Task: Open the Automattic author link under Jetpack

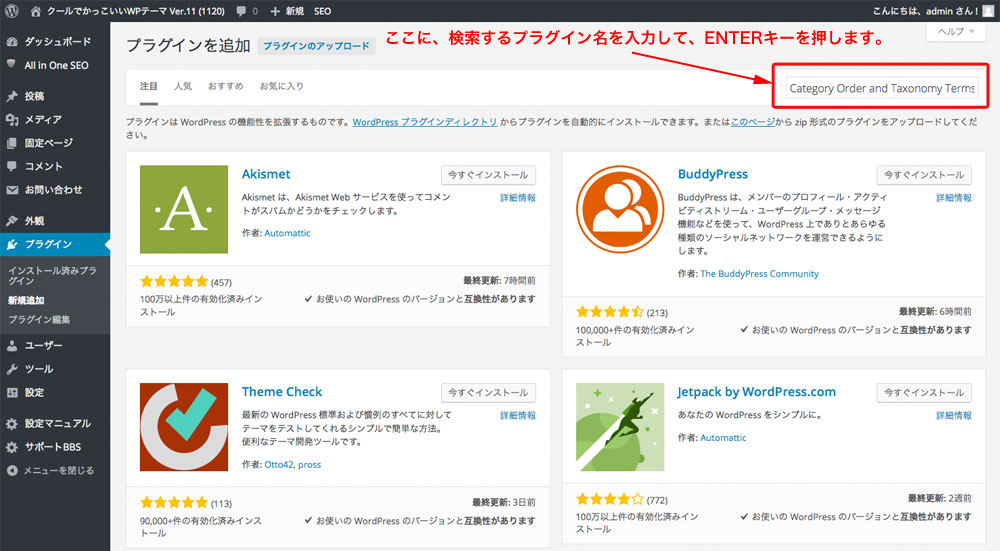Action: pyautogui.click(x=723, y=437)
